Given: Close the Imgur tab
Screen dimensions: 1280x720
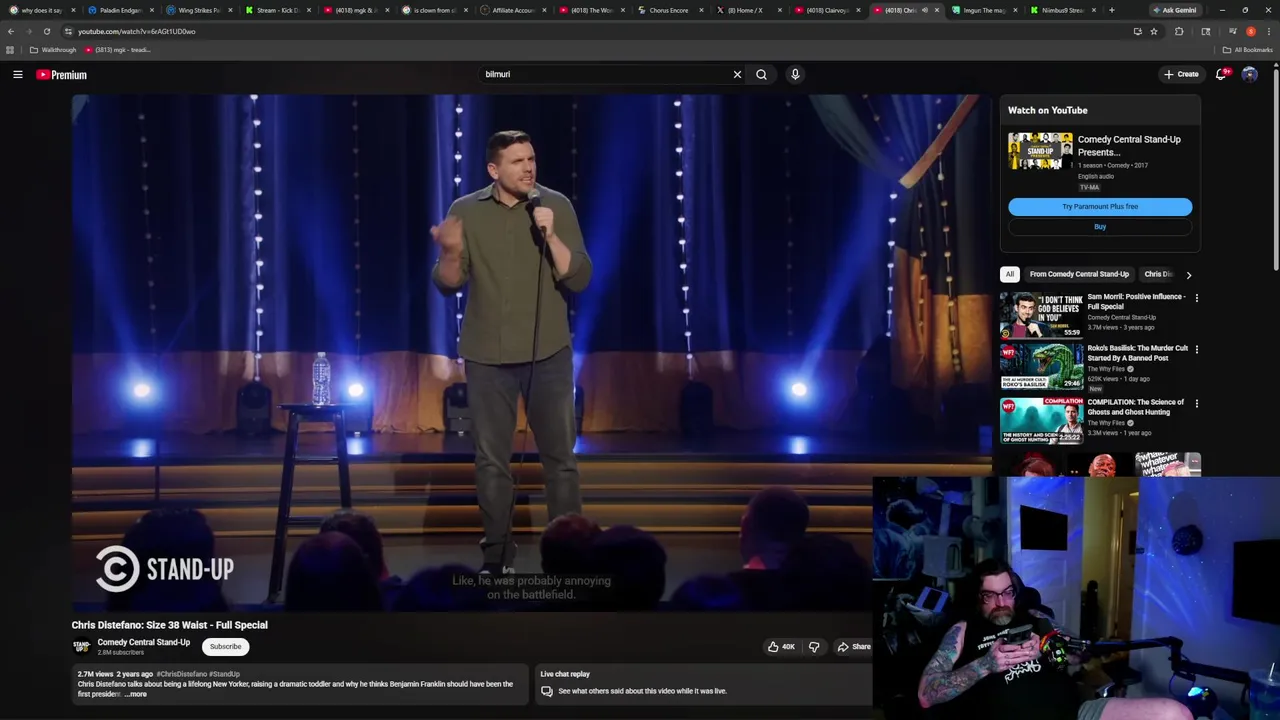Looking at the screenshot, I should (x=1014, y=10).
